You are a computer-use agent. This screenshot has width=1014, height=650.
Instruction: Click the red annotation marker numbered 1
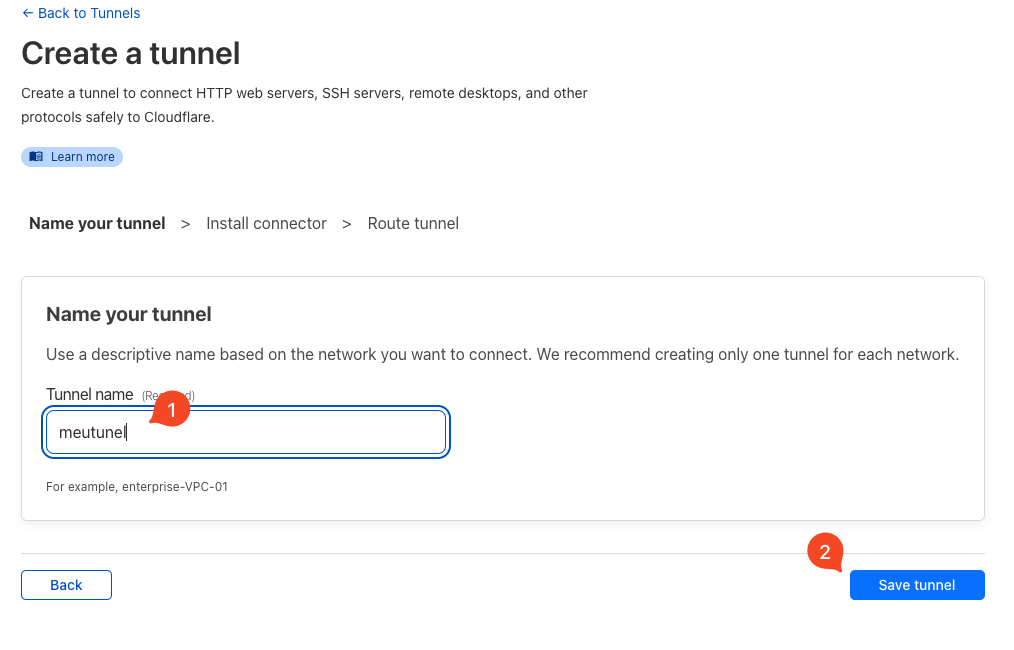coord(170,410)
